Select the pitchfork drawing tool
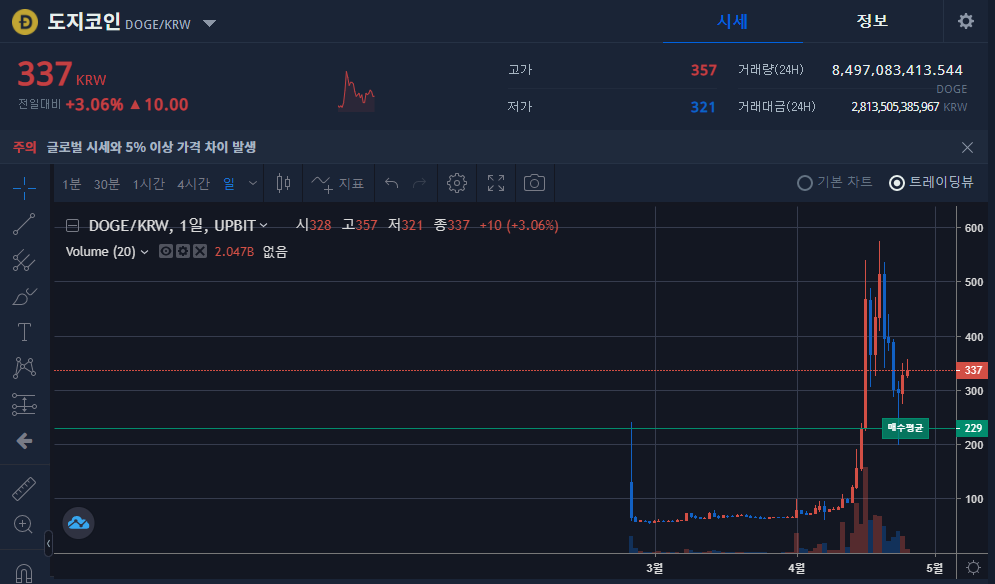Screen dimensions: 995x584 24,260
